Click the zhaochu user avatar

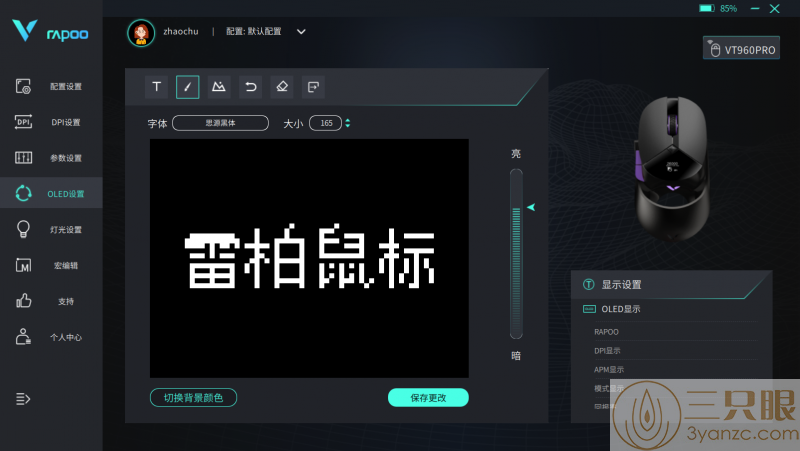pos(141,33)
